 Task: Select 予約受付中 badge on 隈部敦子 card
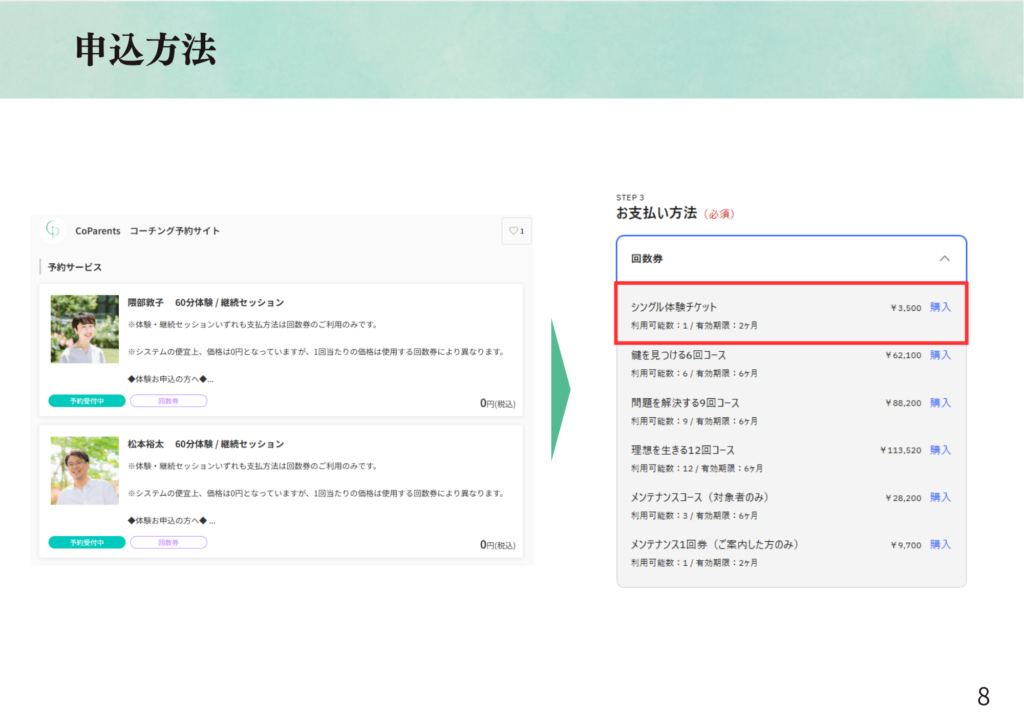coord(87,401)
